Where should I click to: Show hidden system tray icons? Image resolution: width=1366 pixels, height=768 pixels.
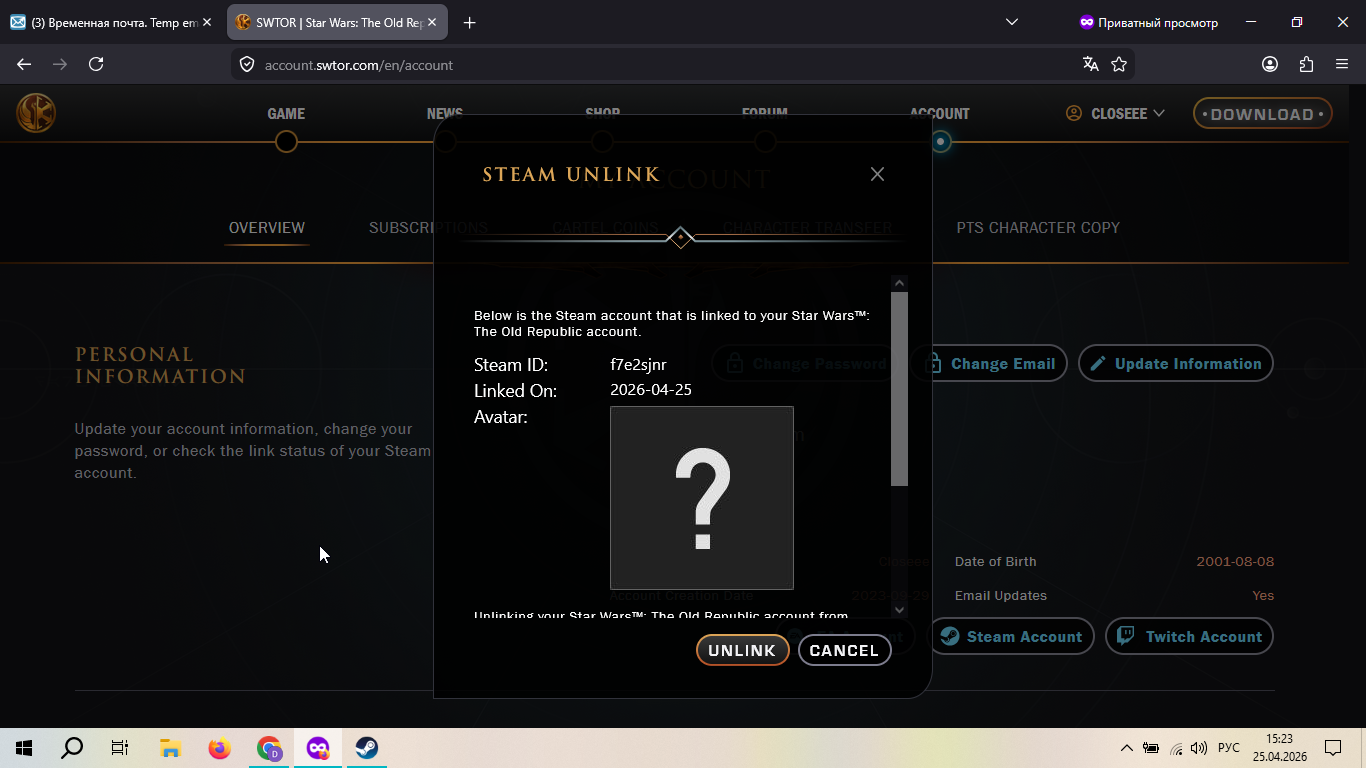click(1127, 748)
